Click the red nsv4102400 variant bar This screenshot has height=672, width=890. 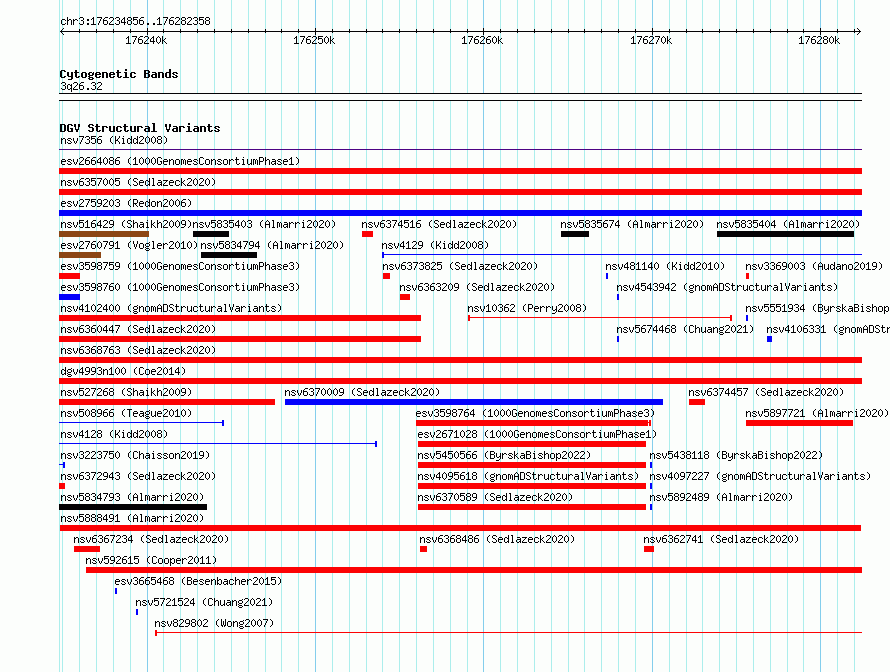(240, 318)
